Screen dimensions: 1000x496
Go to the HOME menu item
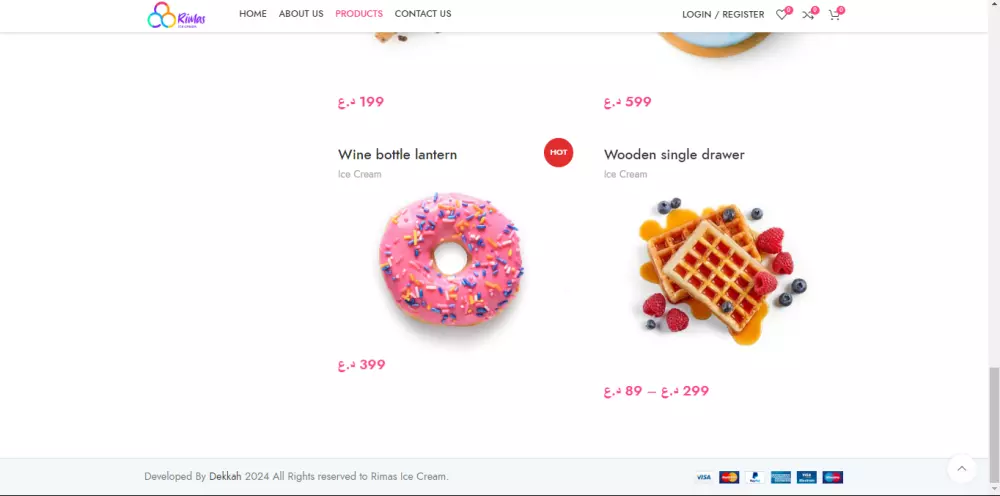click(x=253, y=14)
